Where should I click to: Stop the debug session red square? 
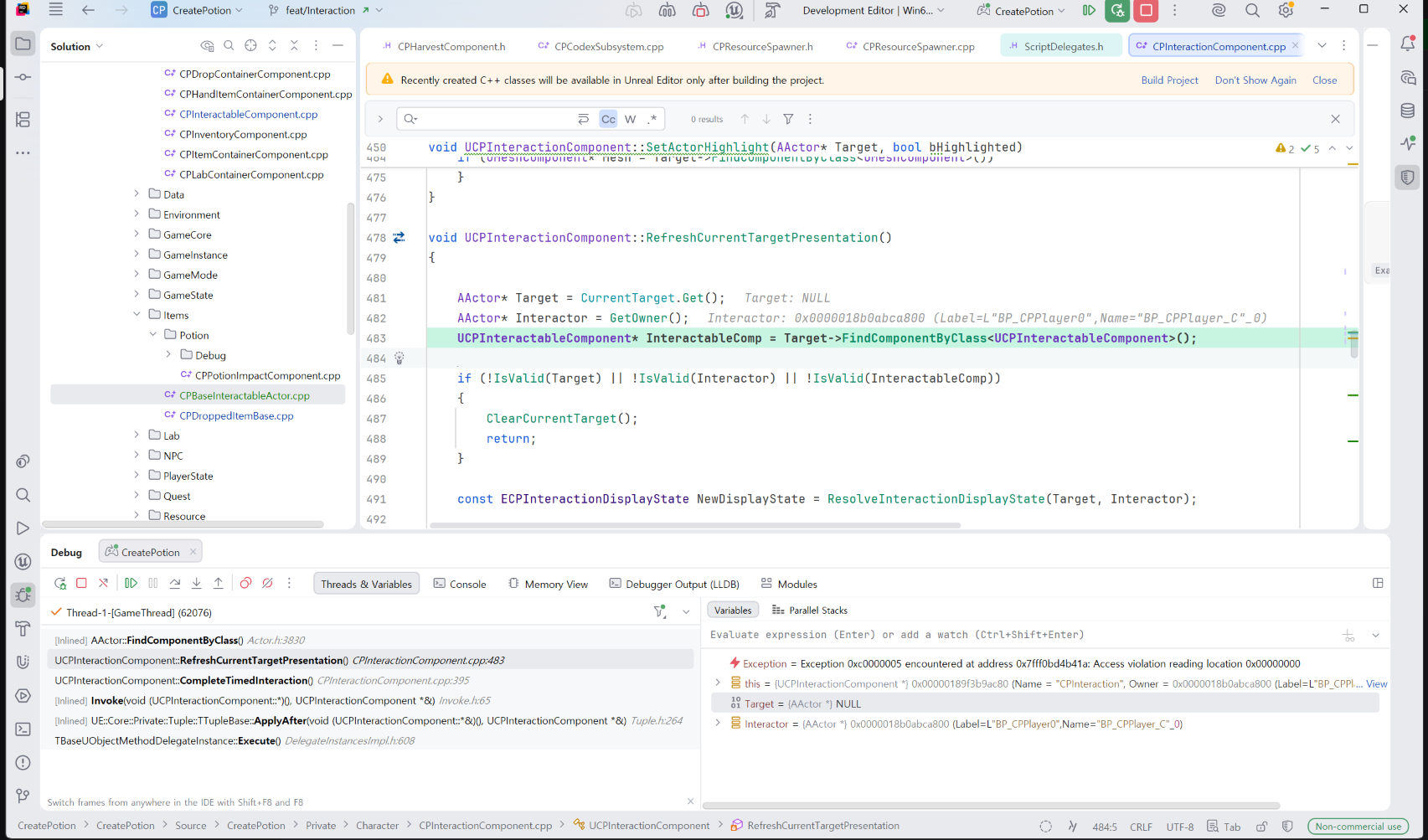(x=81, y=584)
